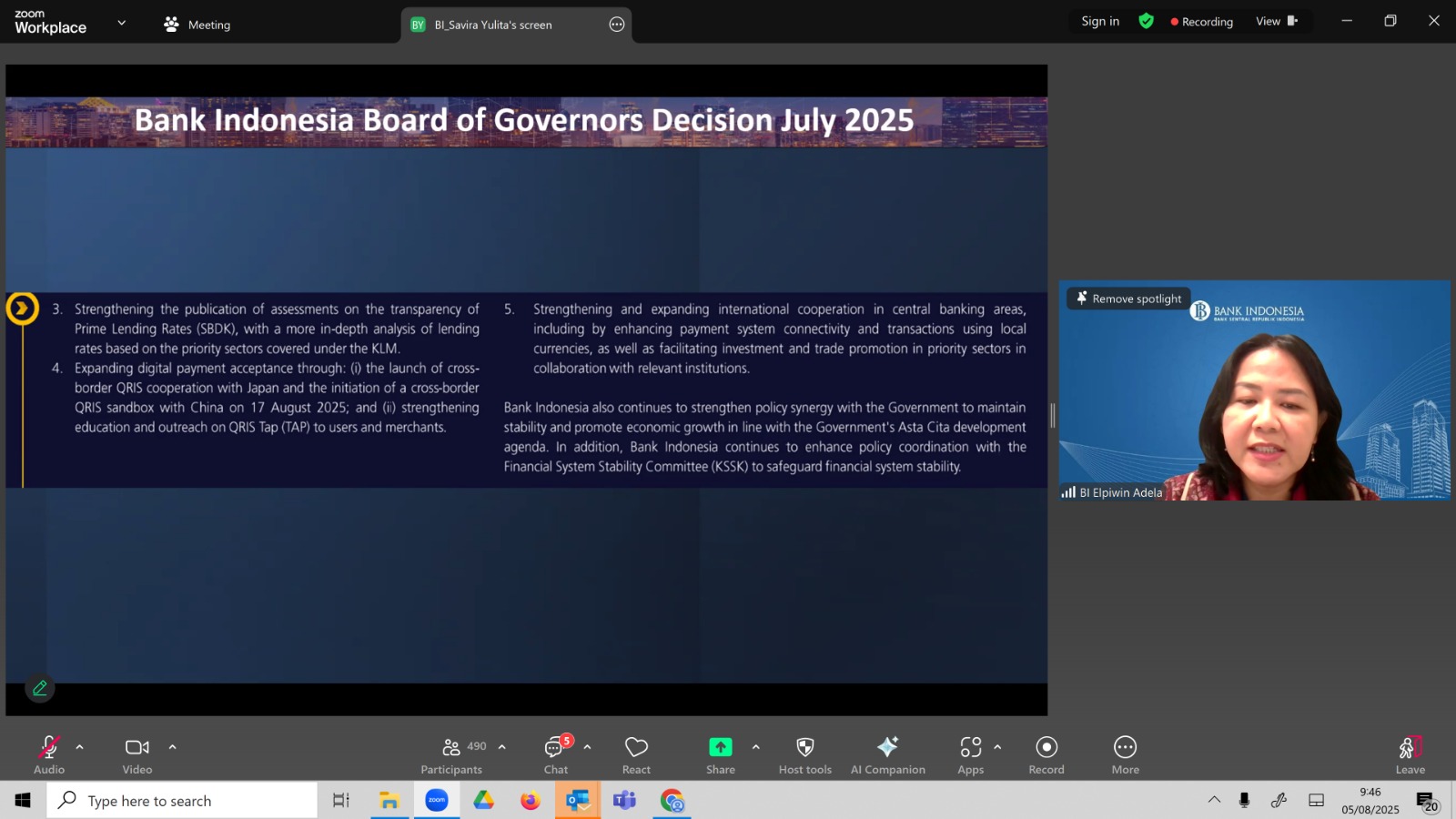The height and width of the screenshot is (819, 1456).
Task: Toggle the Video camera
Action: tap(137, 755)
